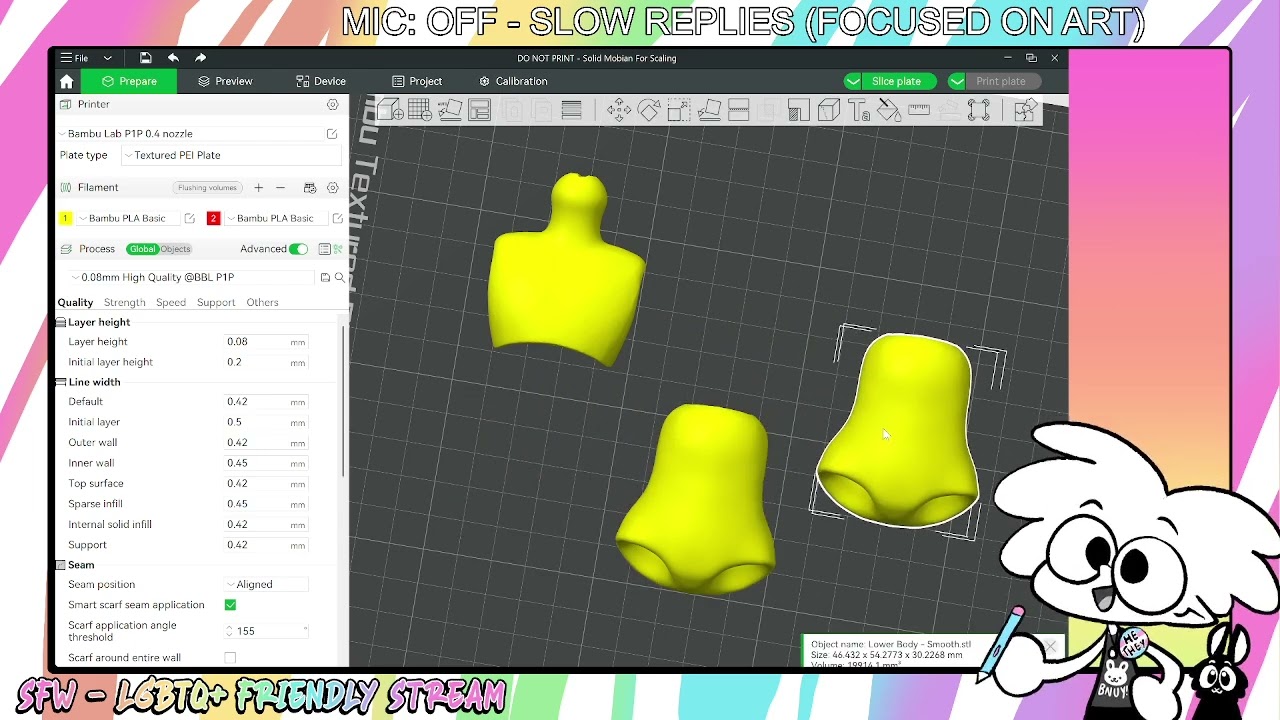Click the Variable layer height icon
The width and height of the screenshot is (1280, 720).
(x=571, y=110)
